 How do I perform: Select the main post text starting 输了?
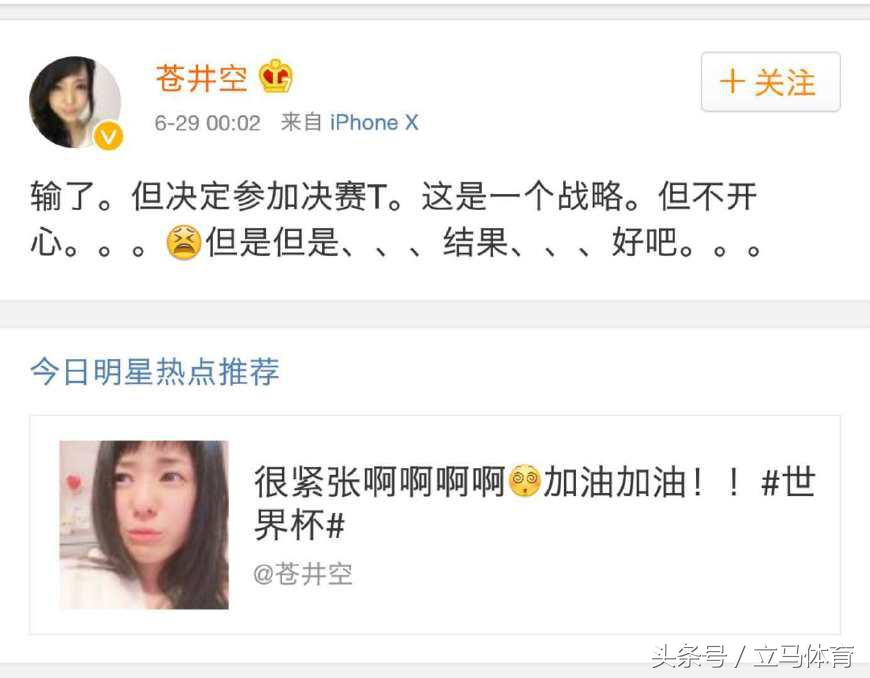pos(395,220)
